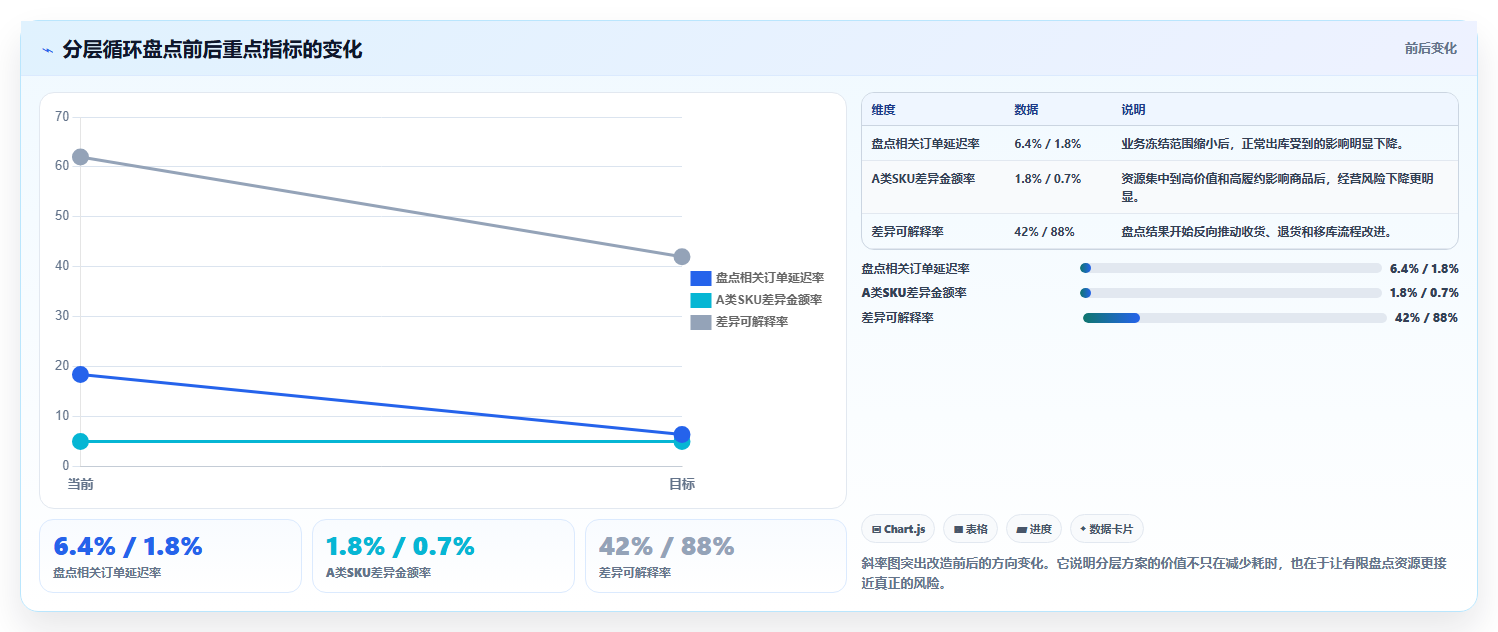Viewport: 1498px width, 632px height.
Task: Click the 目标 x-axis label
Action: click(x=682, y=484)
